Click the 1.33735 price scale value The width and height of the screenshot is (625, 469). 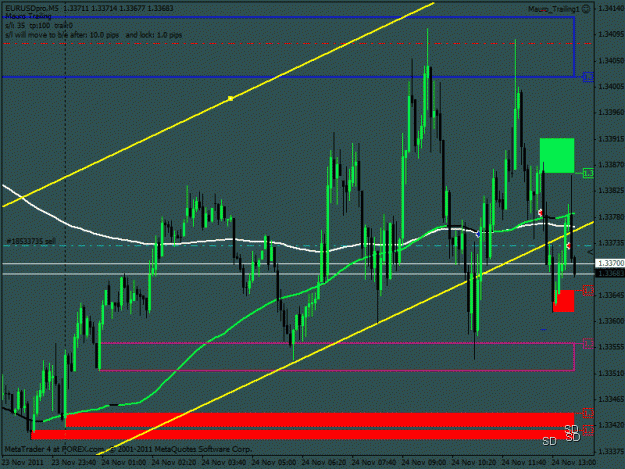coord(611,243)
